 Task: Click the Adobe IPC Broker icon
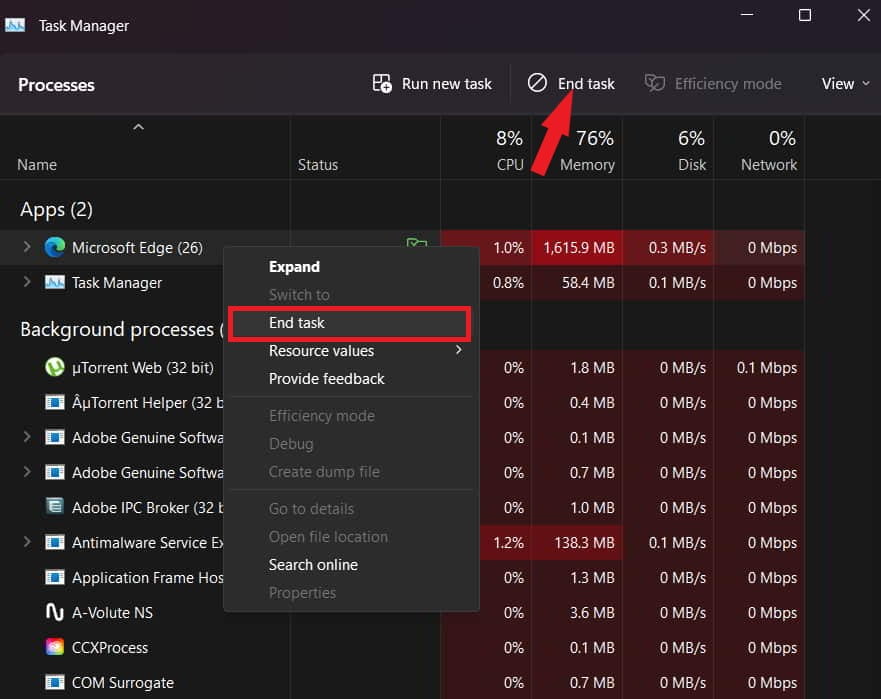click(x=55, y=507)
